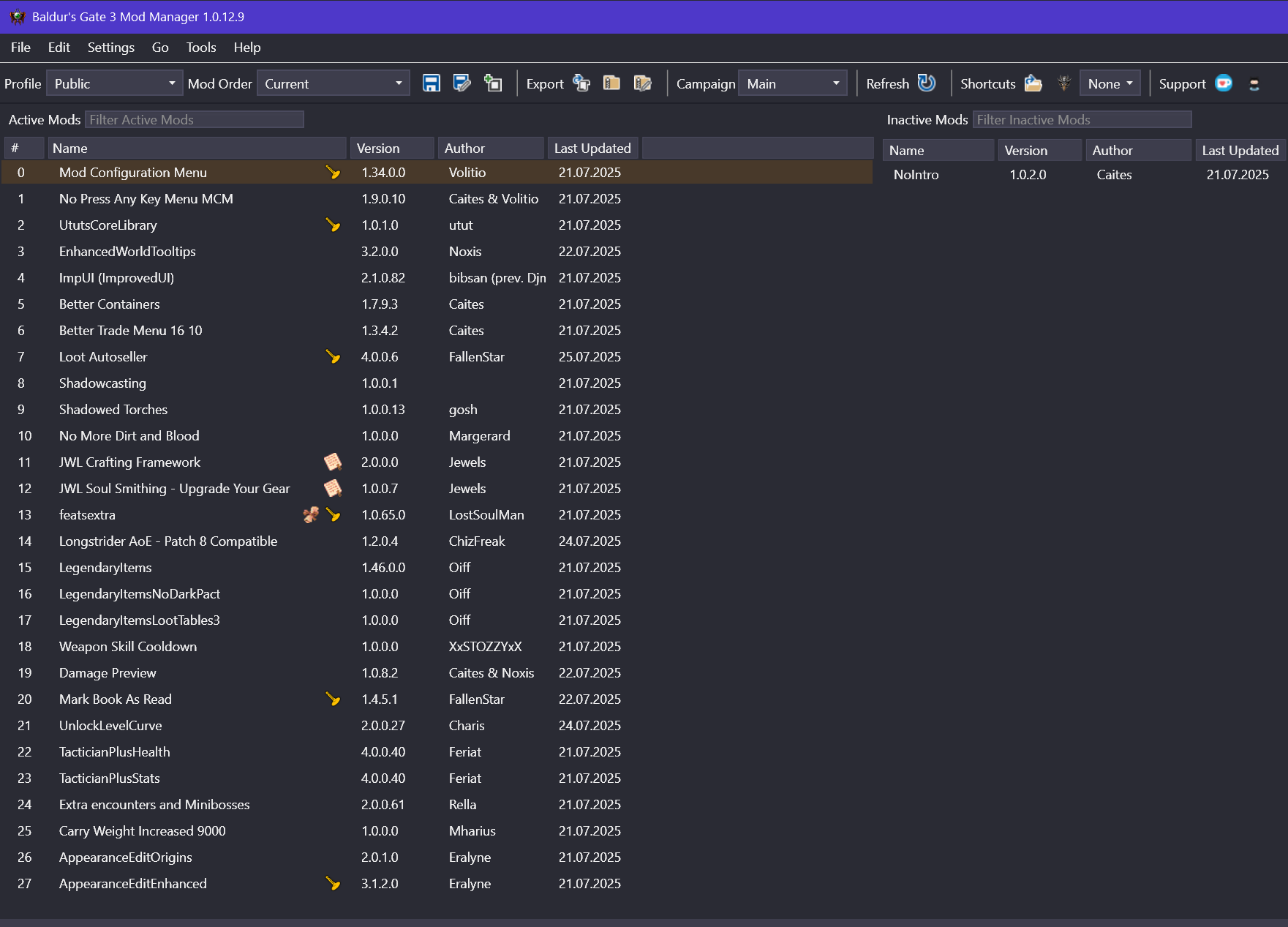Viewport: 1288px width, 927px height.
Task: Select the NoIntro inactive mod
Action: tap(1083, 175)
